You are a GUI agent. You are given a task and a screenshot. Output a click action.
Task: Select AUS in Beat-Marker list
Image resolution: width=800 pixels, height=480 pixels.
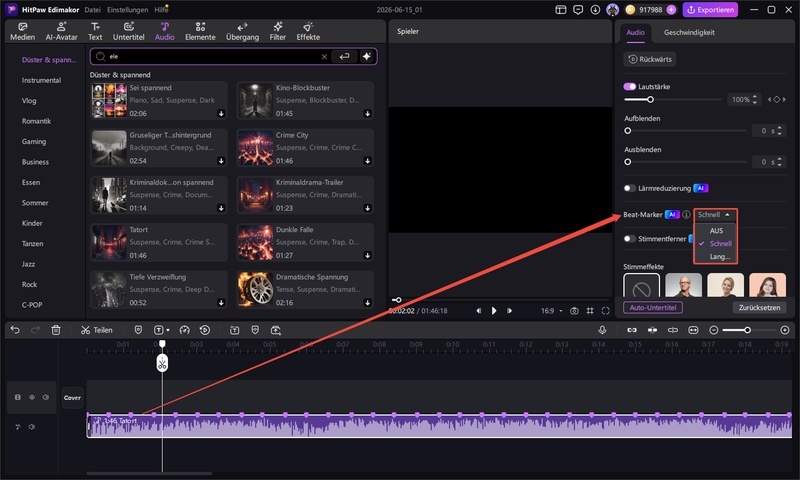(716, 231)
